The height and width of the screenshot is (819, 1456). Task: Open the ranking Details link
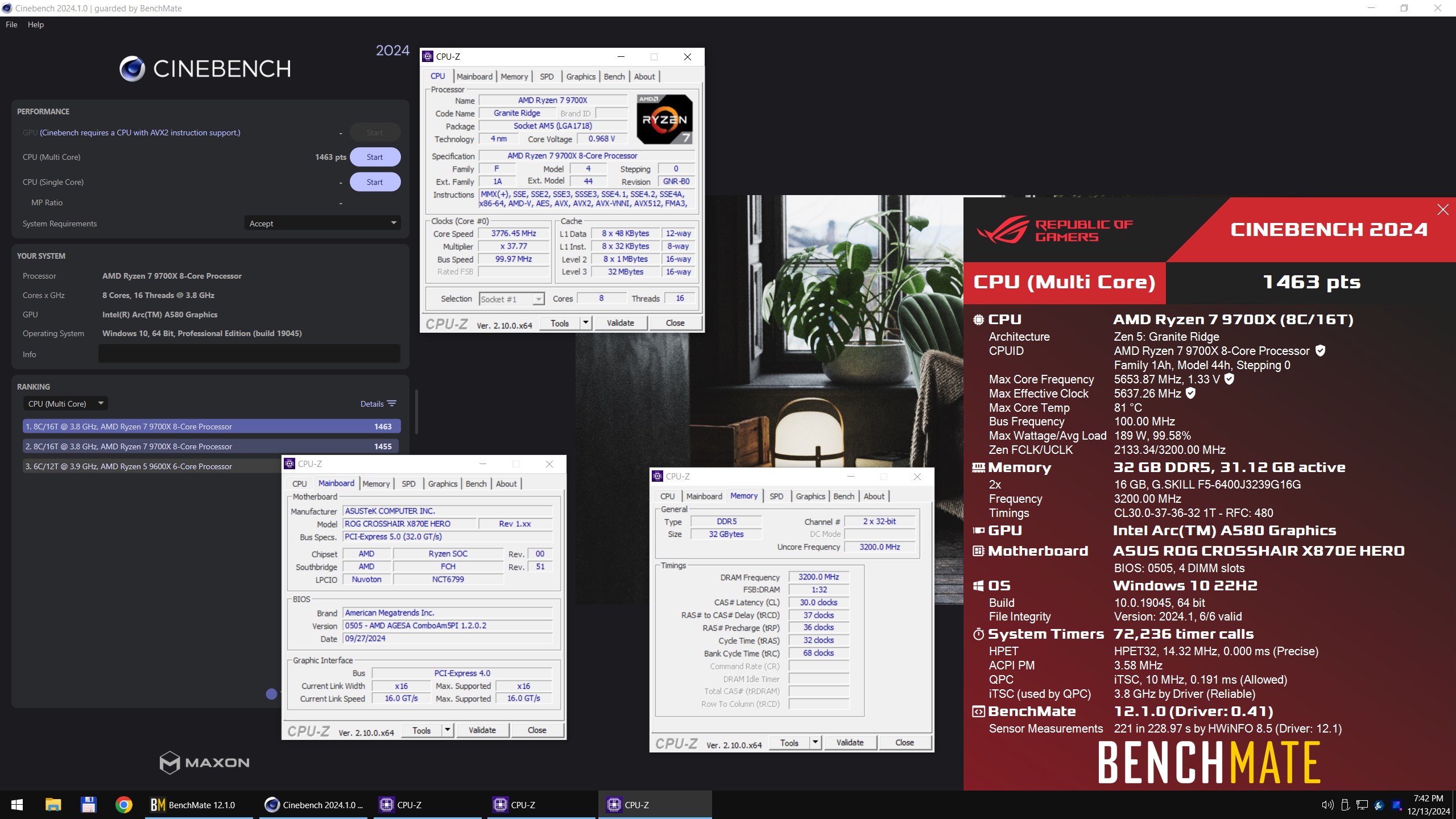tap(372, 404)
